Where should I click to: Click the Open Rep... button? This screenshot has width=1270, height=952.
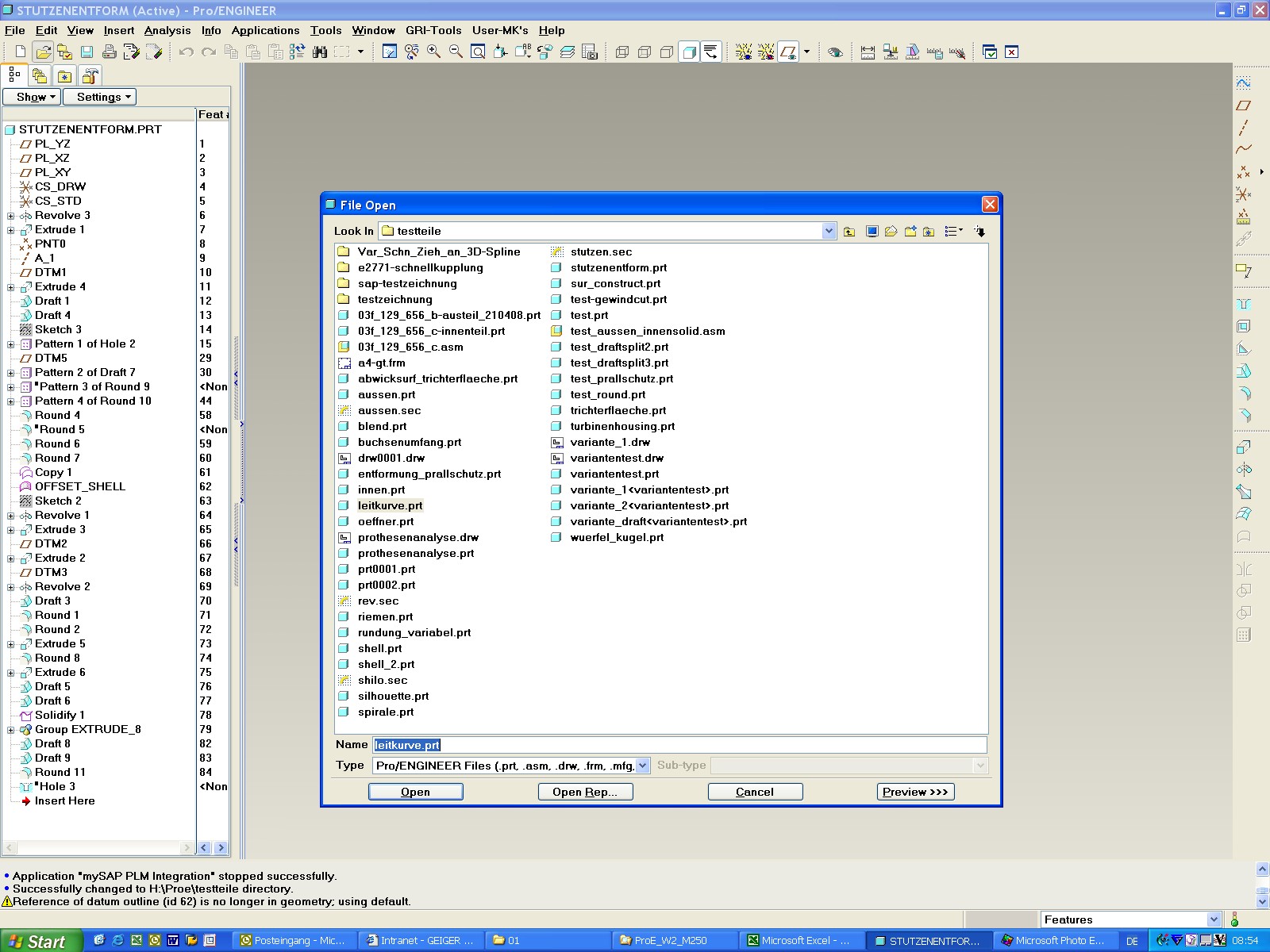pos(585,792)
